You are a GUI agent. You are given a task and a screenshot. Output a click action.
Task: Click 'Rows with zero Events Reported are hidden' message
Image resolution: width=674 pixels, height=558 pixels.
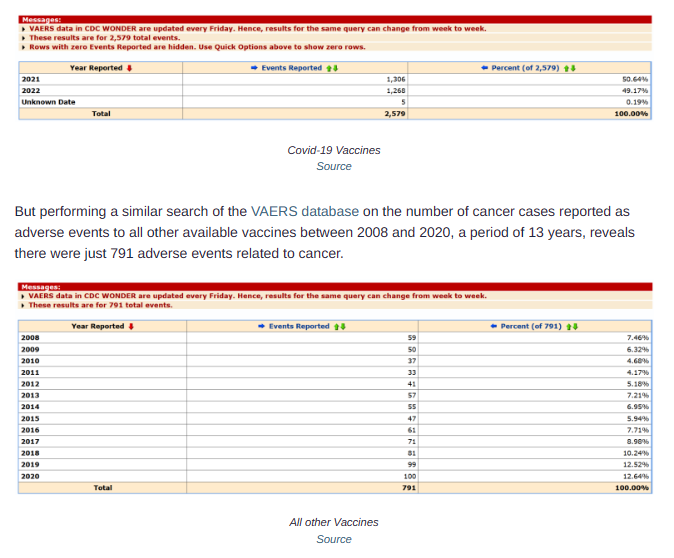click(197, 47)
